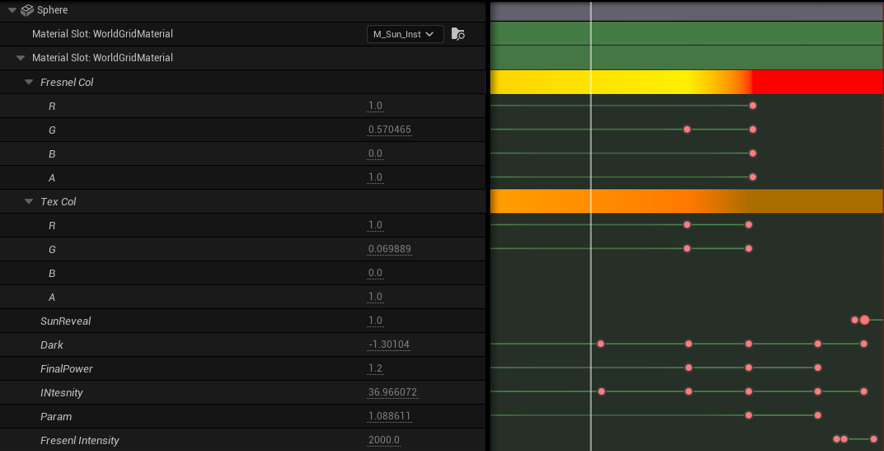Click the INtesnity value field 36.966072
This screenshot has height=451, width=884.
tap(392, 393)
